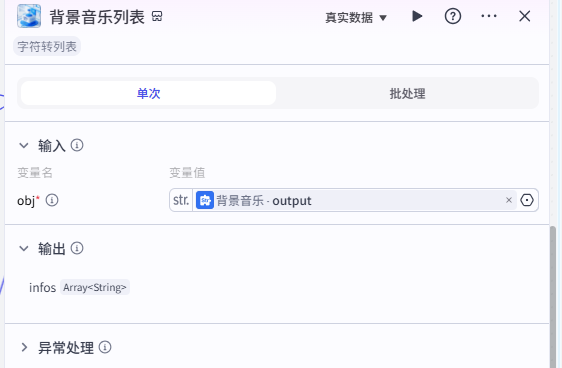This screenshot has height=368, width=562.
Task: Close the node configuration panel
Action: coord(525,16)
